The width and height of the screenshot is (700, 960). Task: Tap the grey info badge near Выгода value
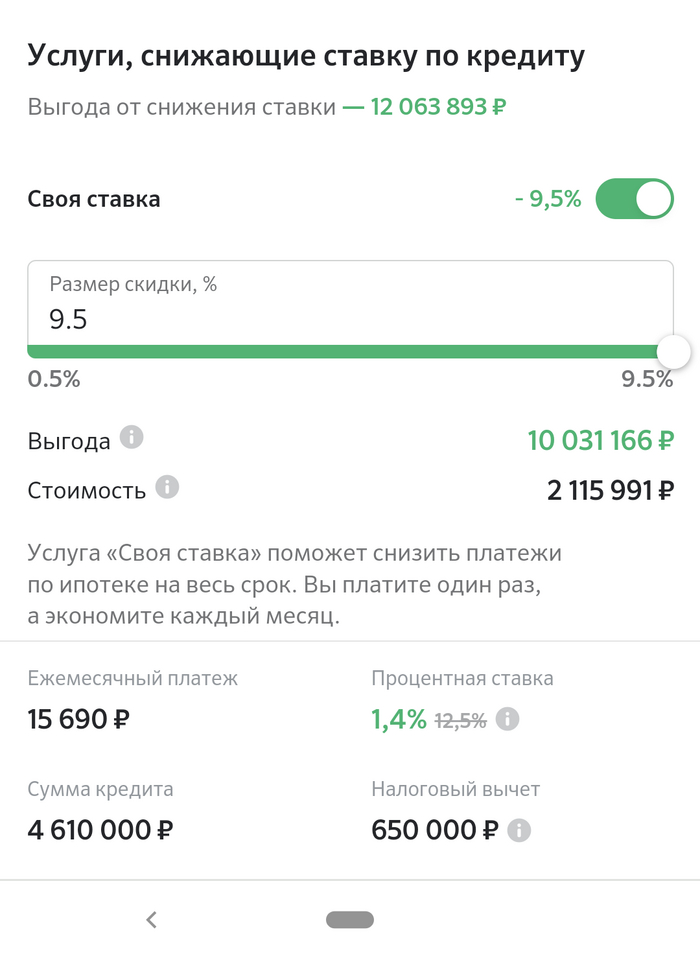[x=131, y=438]
